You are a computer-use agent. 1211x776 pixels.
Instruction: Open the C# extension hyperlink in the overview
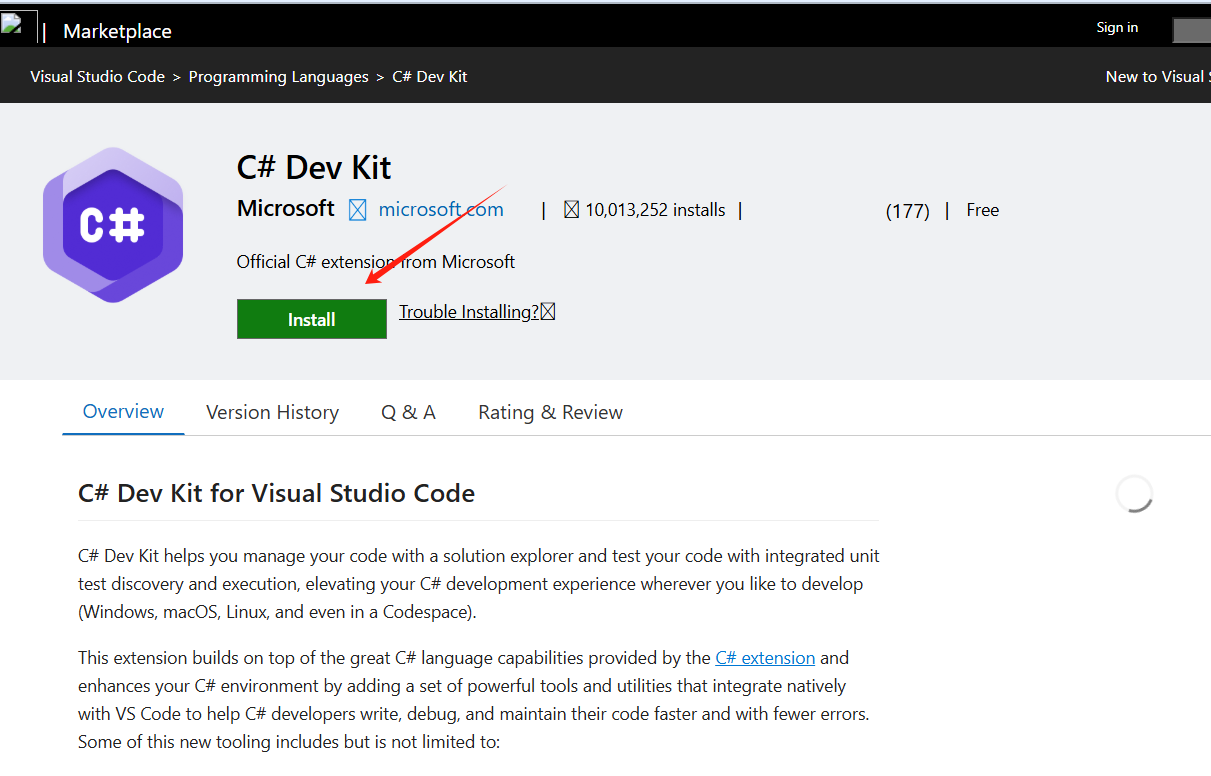765,658
